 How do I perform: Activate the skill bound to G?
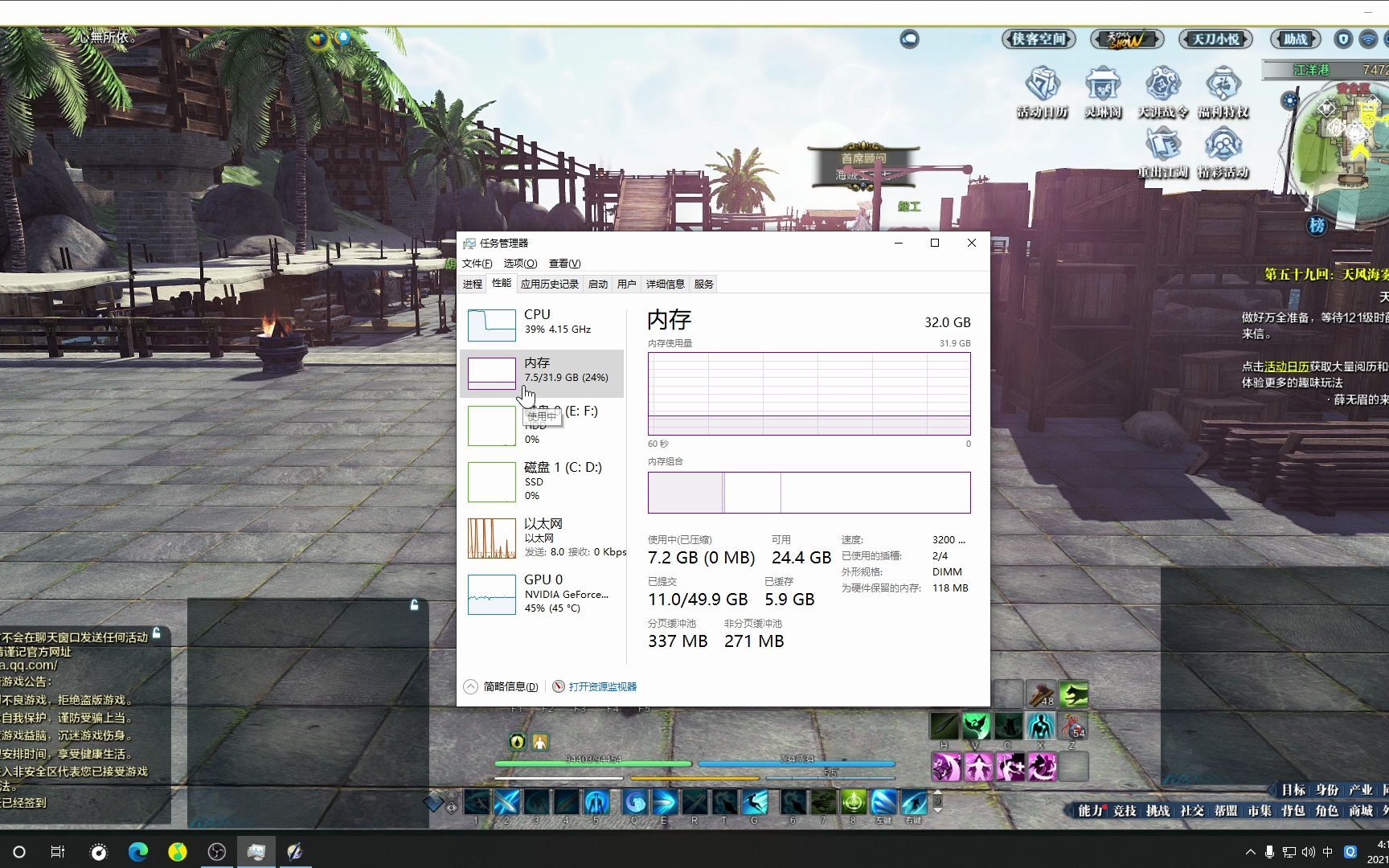click(x=754, y=801)
